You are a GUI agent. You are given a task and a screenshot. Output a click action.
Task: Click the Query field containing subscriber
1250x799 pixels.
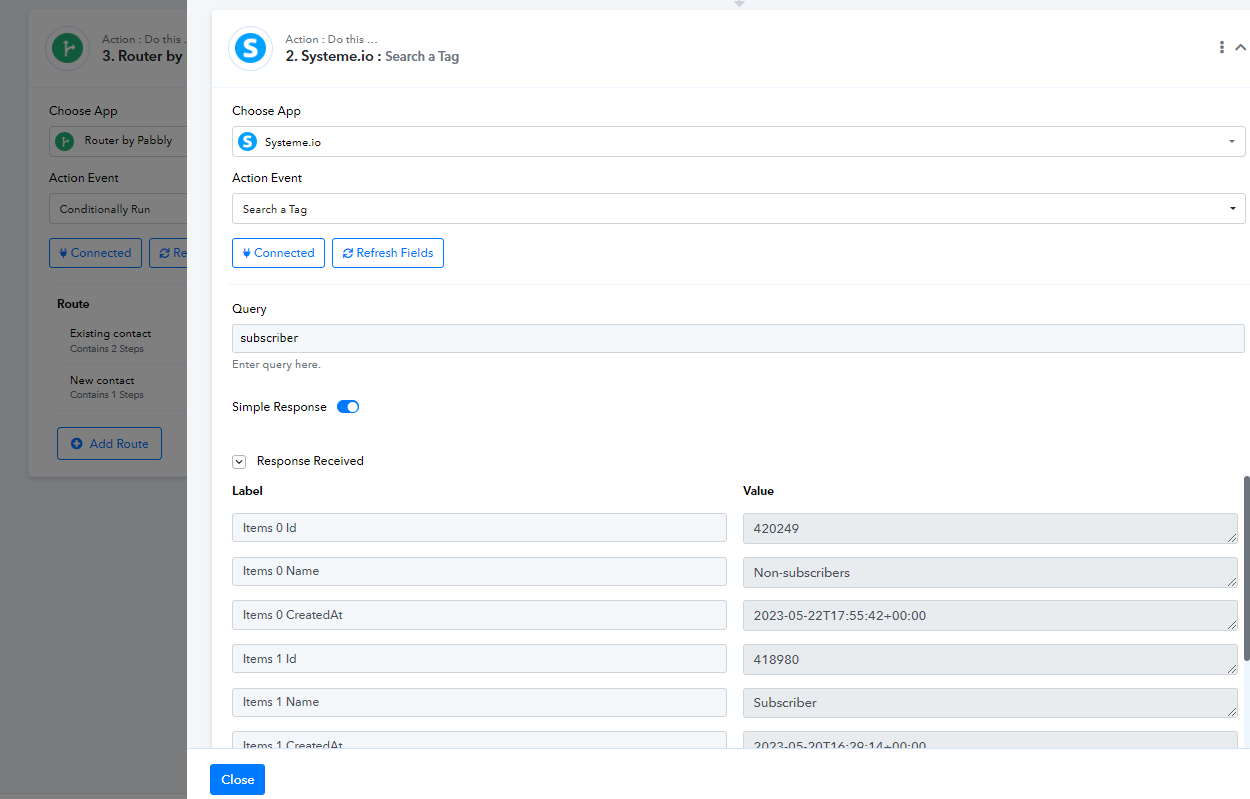[738, 338]
